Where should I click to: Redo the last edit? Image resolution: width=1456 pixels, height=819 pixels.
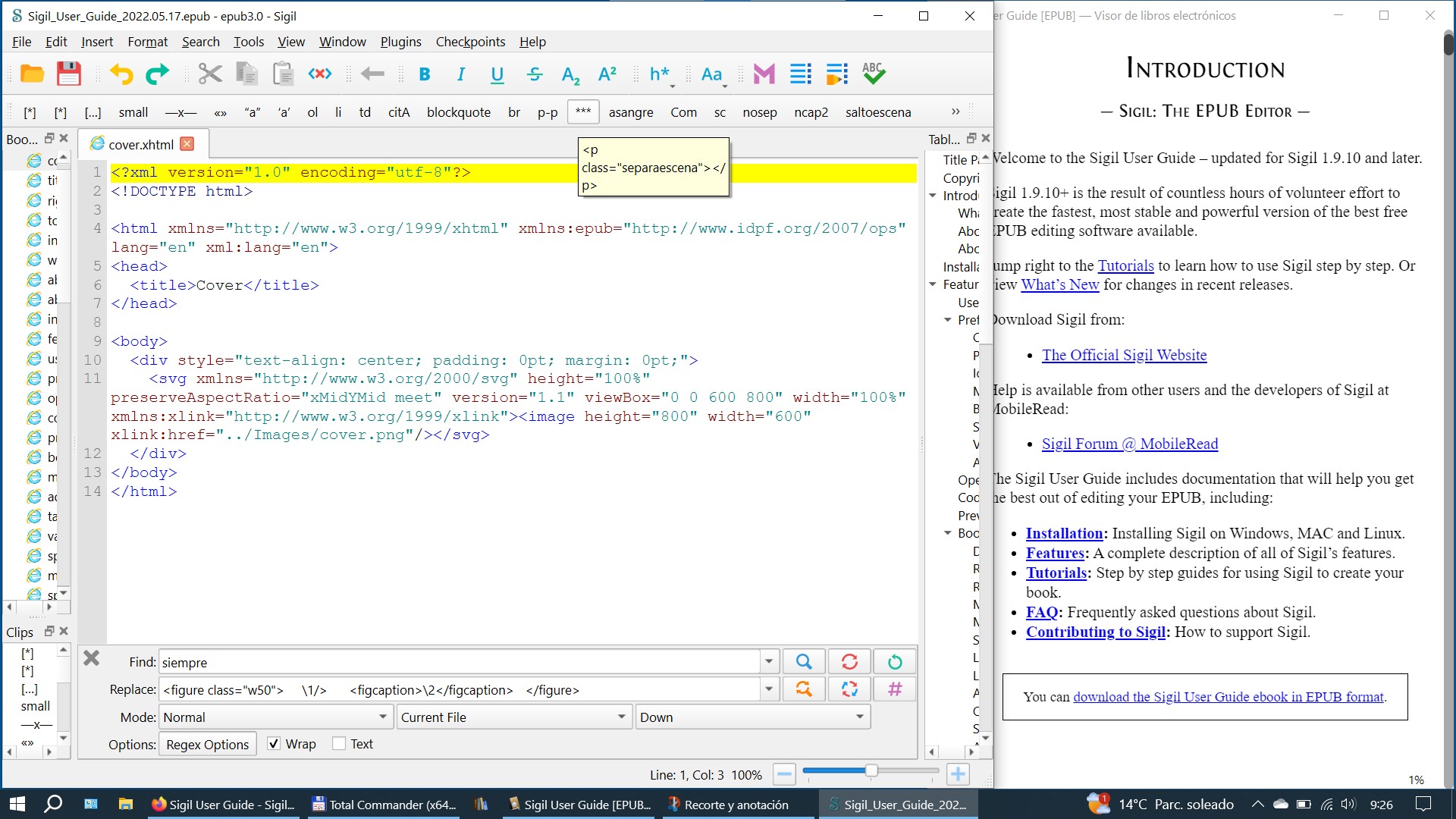click(157, 74)
